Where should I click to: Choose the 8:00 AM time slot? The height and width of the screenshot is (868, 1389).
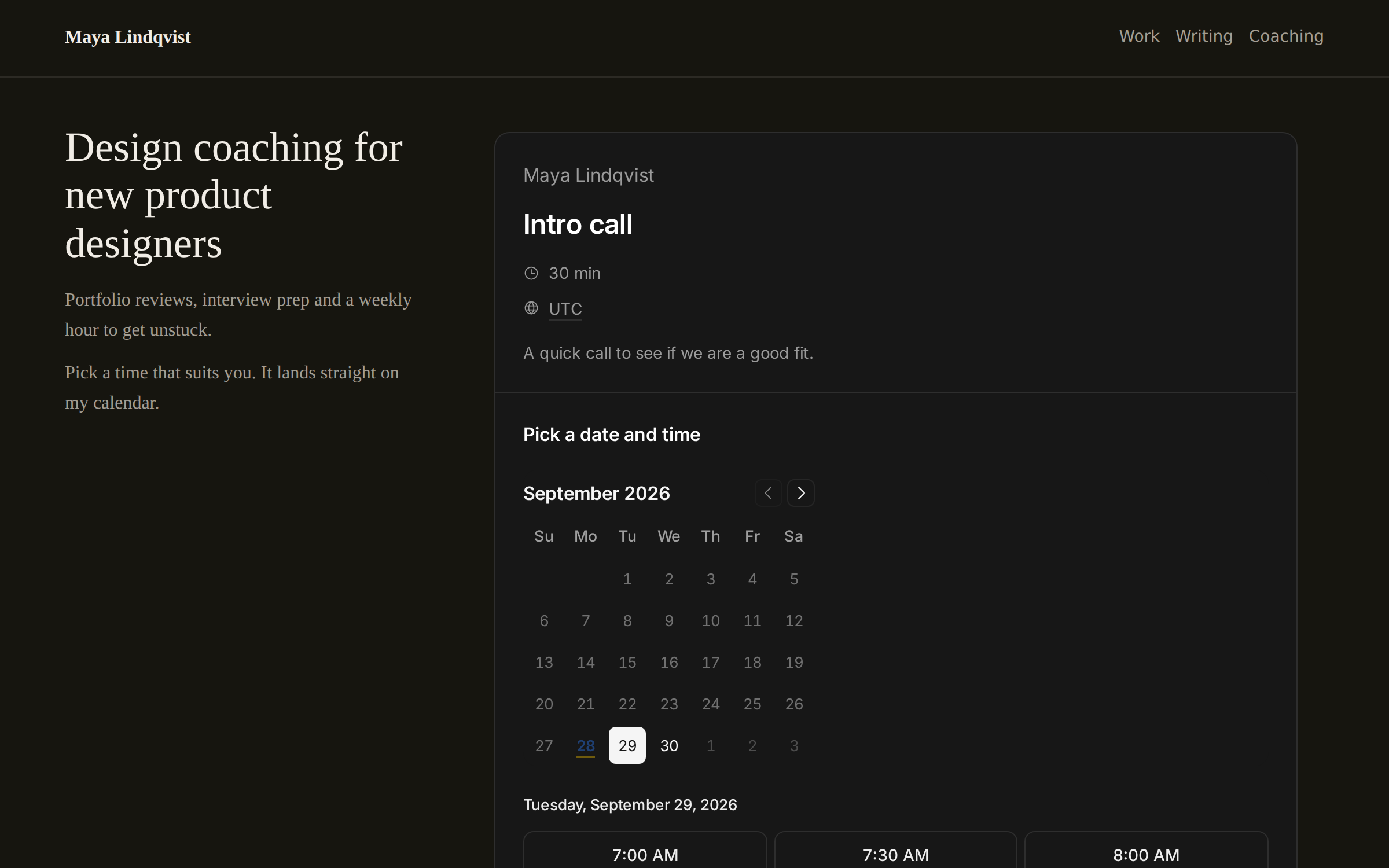pos(1147,850)
